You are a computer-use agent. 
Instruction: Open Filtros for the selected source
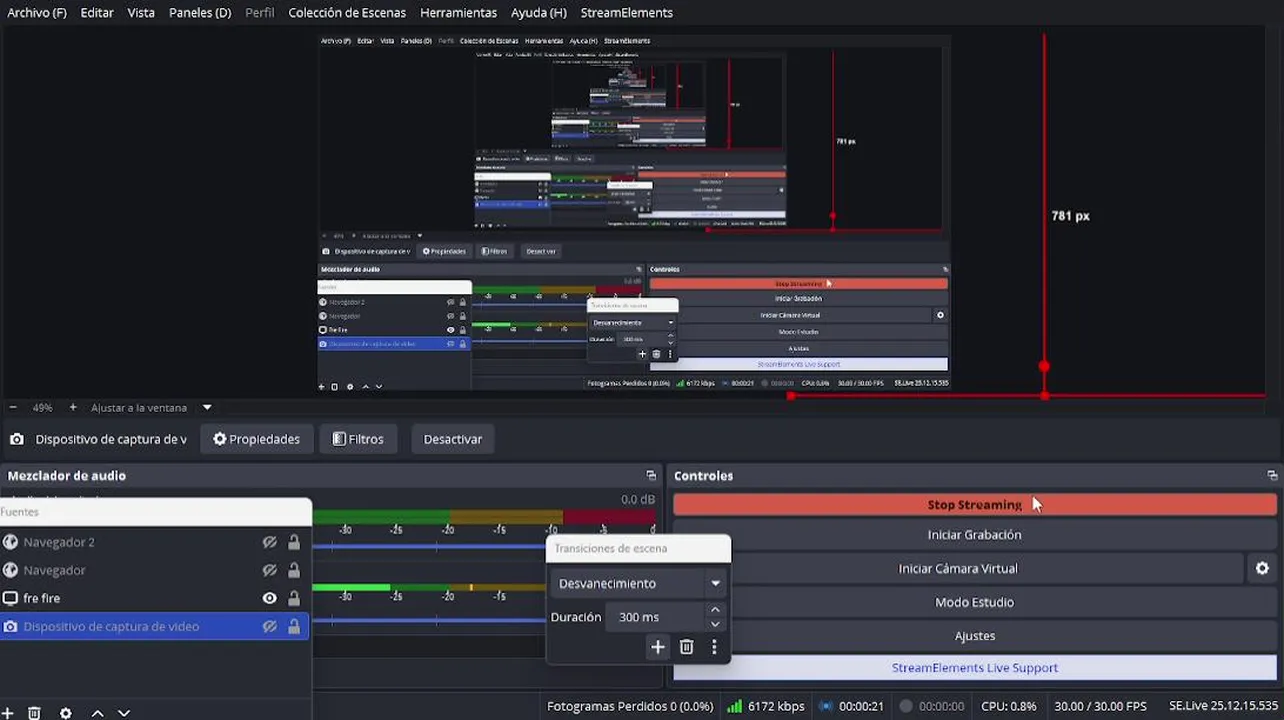pyautogui.click(x=358, y=439)
